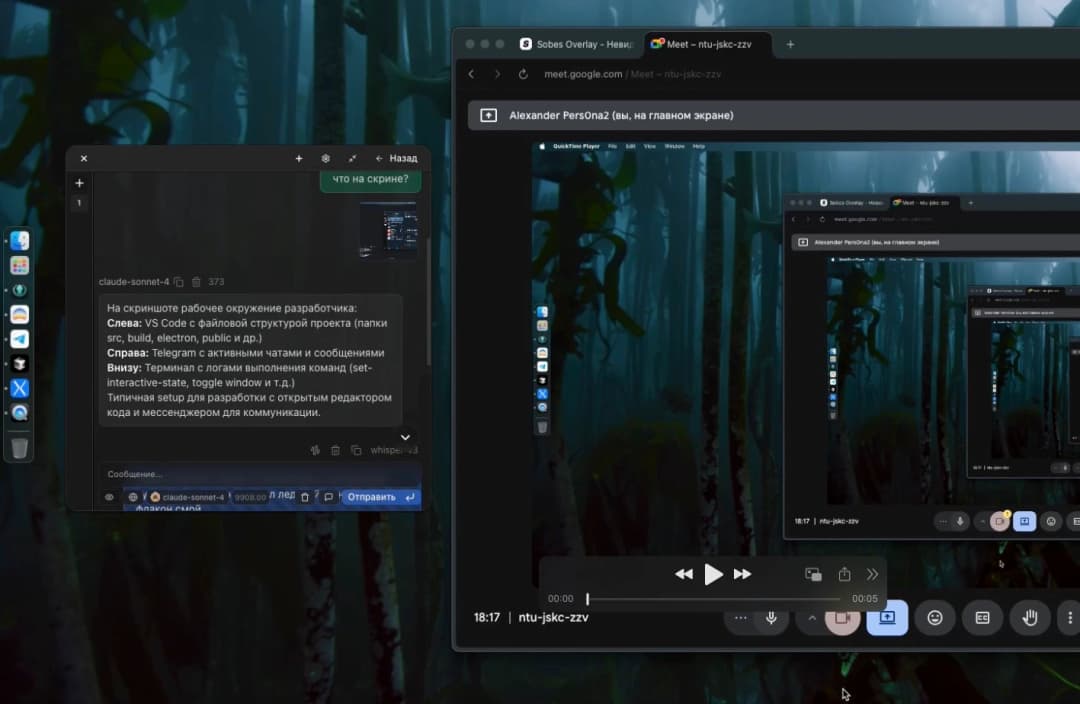The image size is (1080, 704).
Task: Open a new browser tab with plus
Action: (x=790, y=44)
